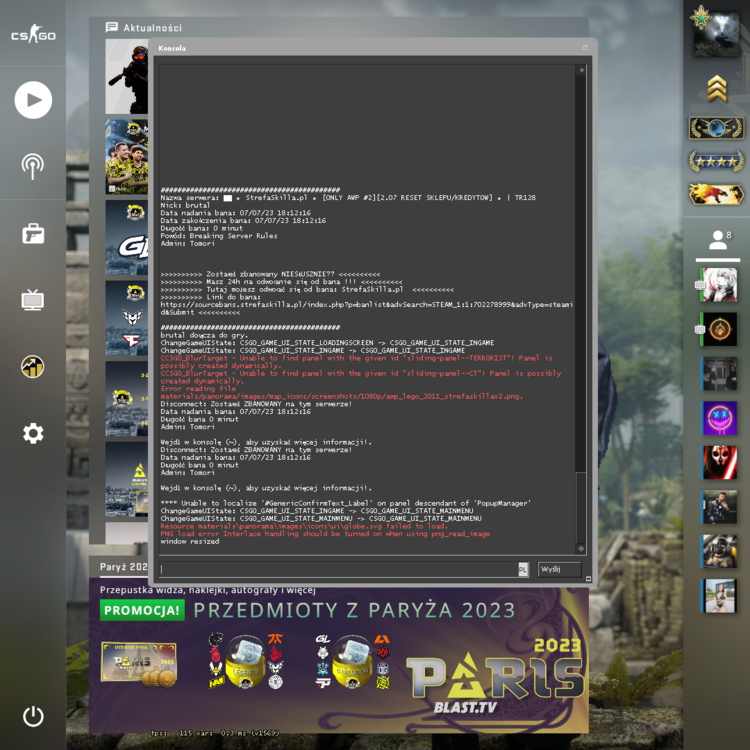Select the PRZEDMIOTY Z PARYŻA 2023 heading
The image size is (750, 750).
click(354, 610)
